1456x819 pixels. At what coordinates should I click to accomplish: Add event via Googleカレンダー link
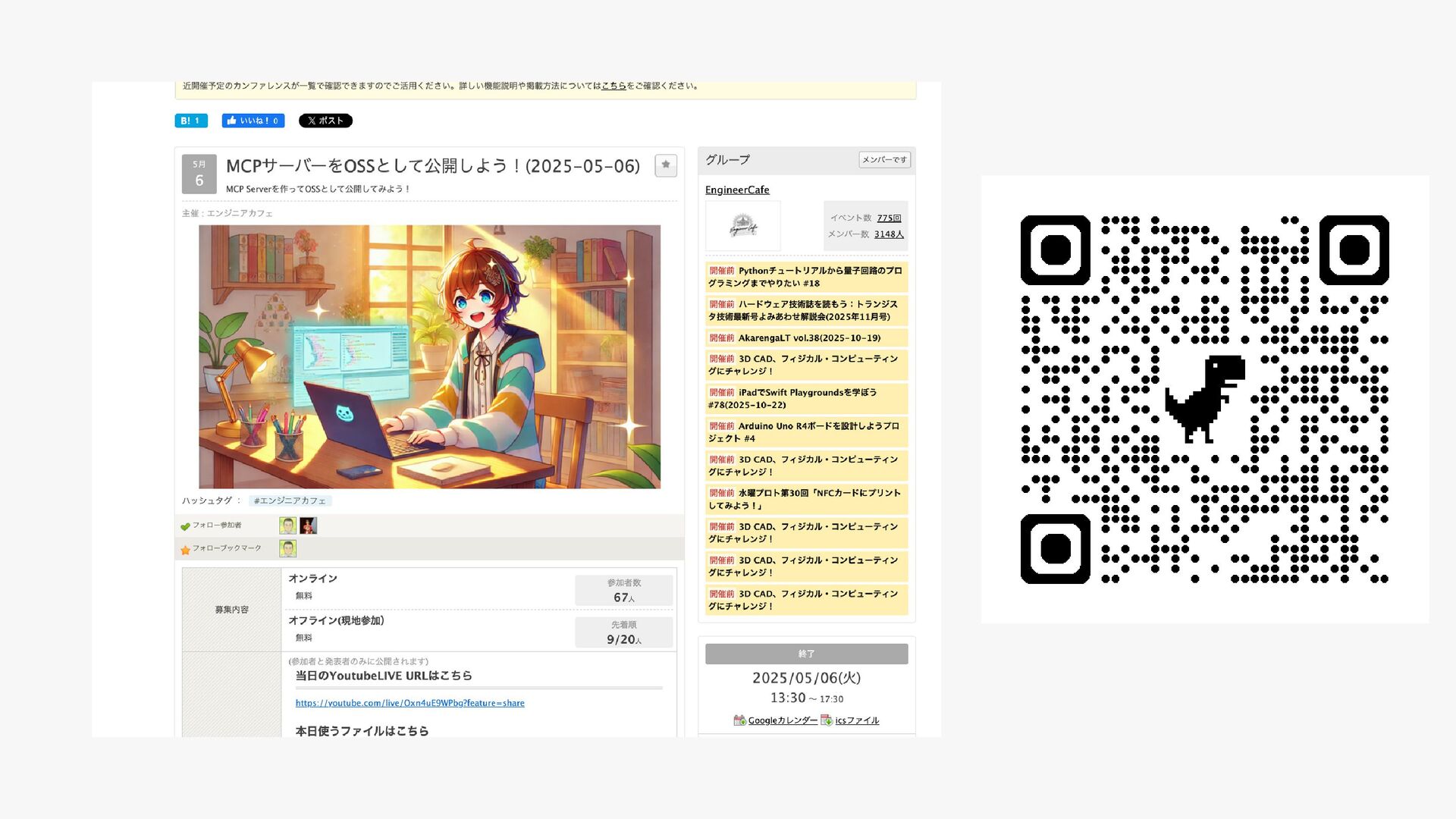(782, 720)
